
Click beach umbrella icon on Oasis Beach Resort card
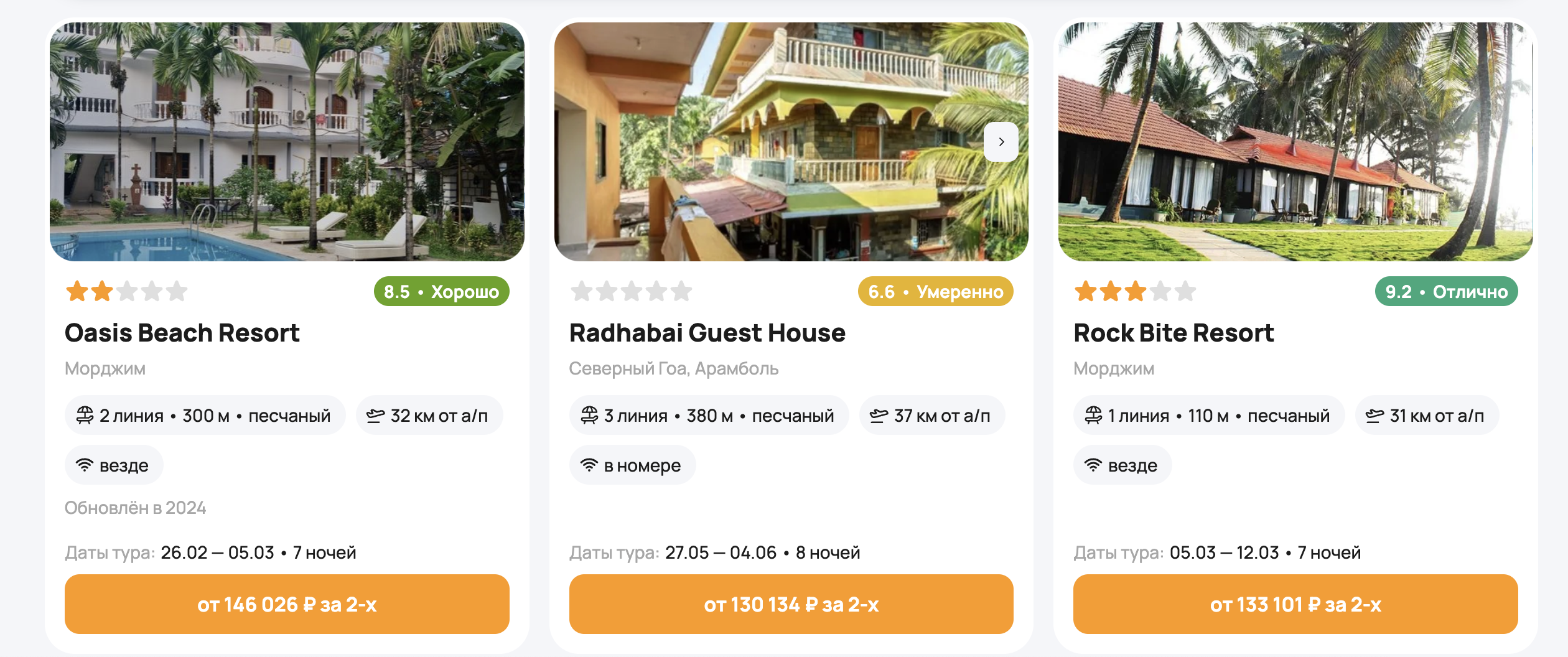coord(85,415)
